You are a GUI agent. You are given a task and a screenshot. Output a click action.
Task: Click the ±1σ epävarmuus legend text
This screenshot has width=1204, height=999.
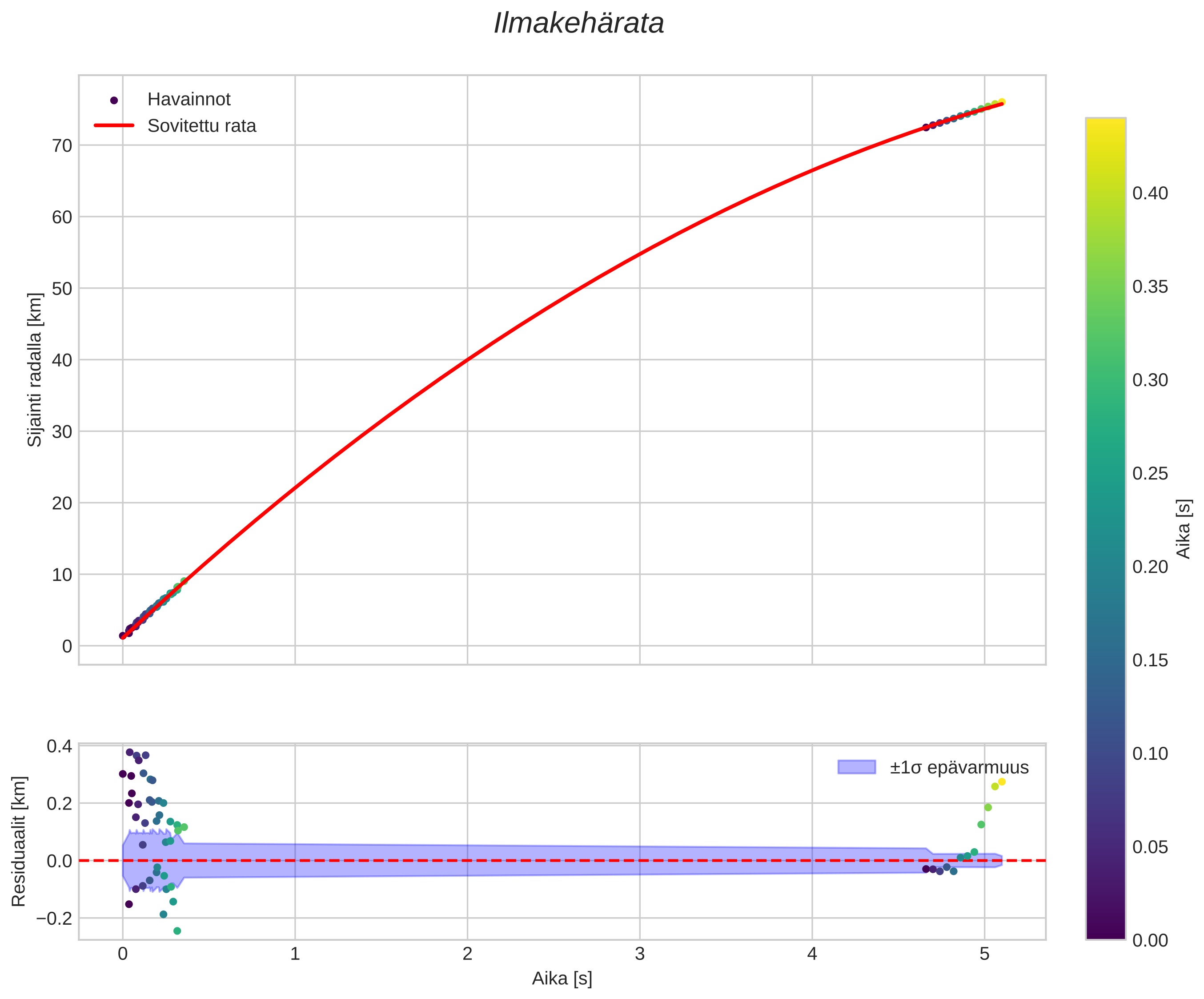click(x=959, y=767)
